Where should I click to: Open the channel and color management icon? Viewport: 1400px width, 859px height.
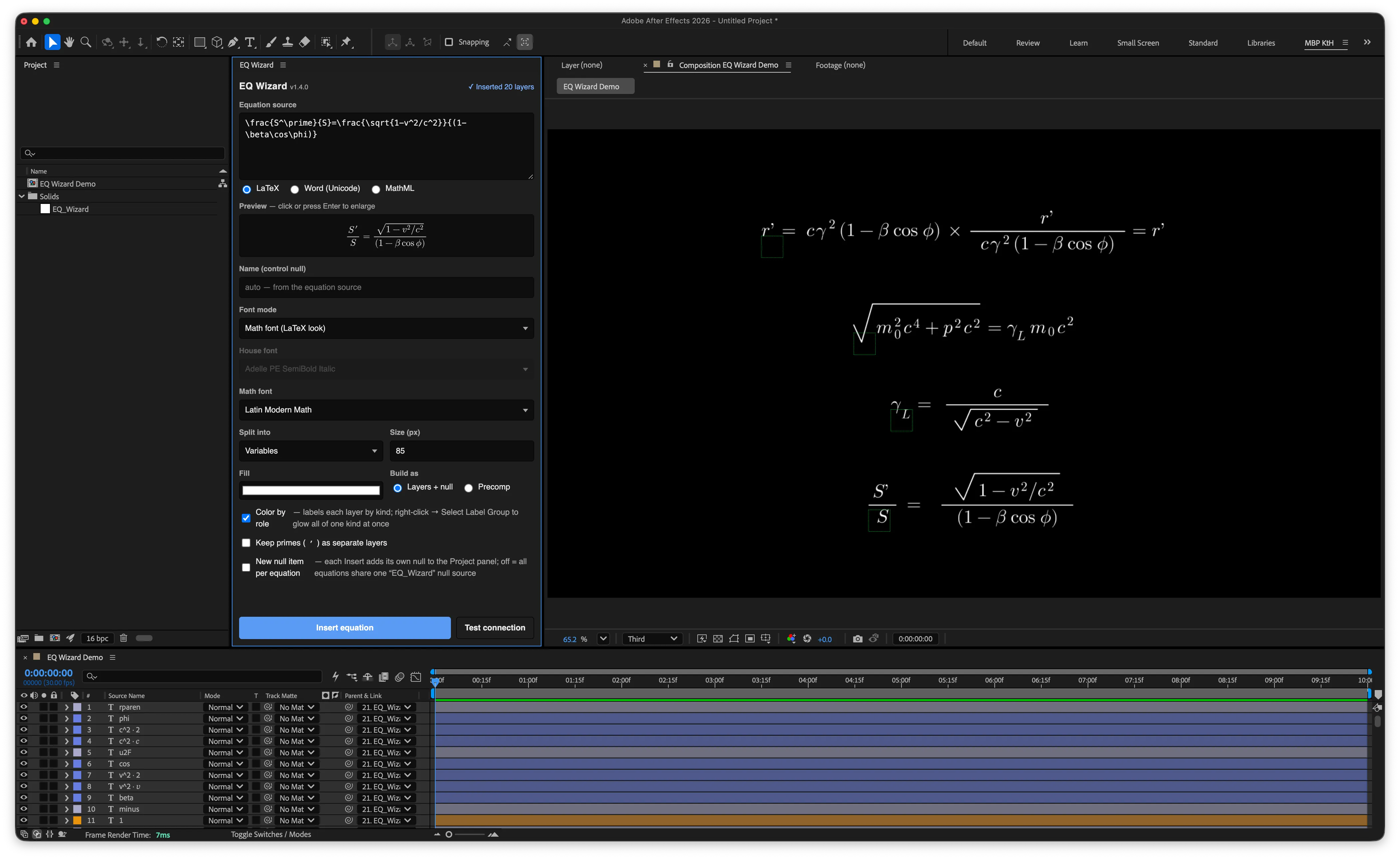pyautogui.click(x=791, y=639)
